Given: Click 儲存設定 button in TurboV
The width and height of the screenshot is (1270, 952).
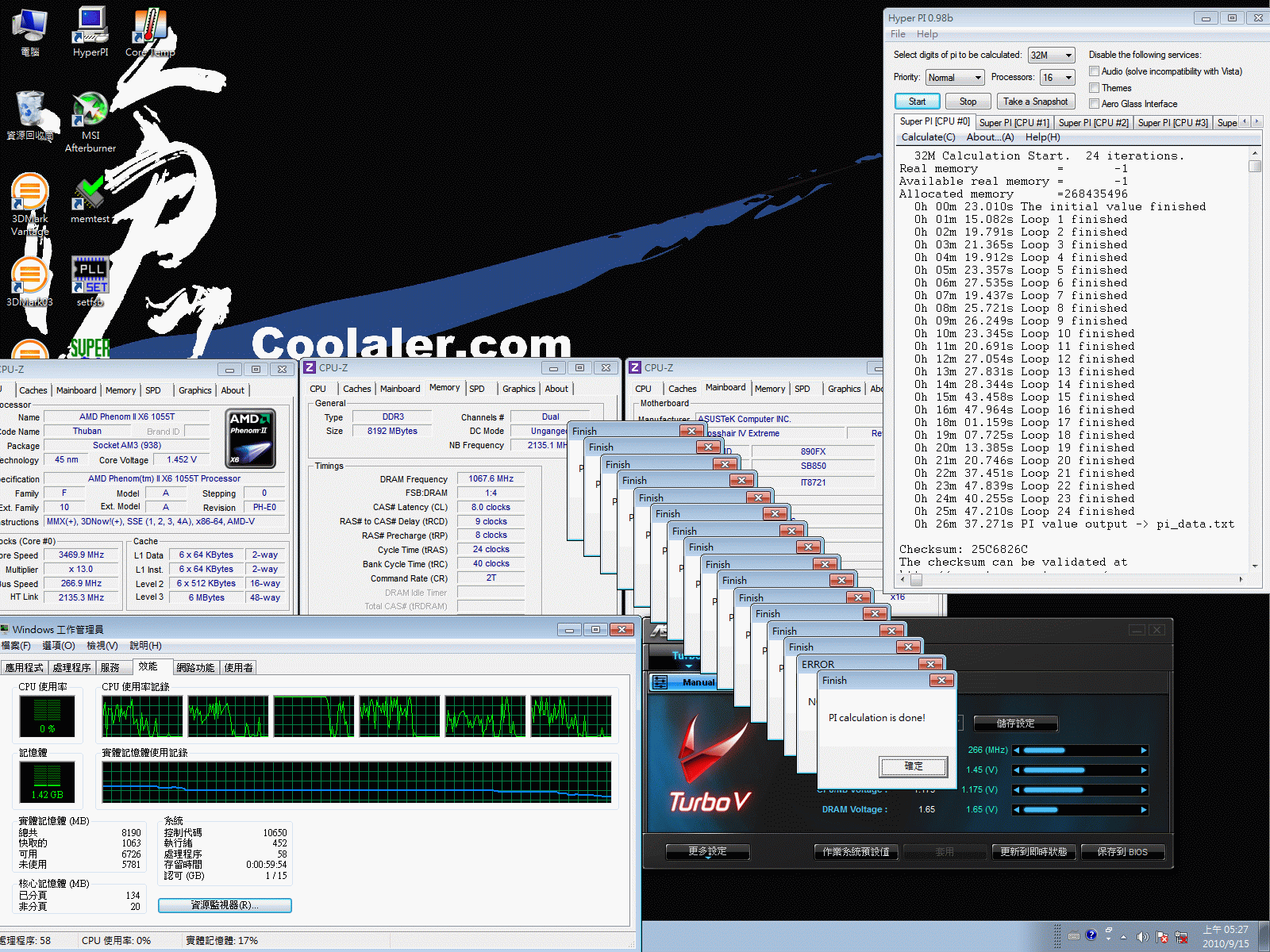Looking at the screenshot, I should [1015, 724].
